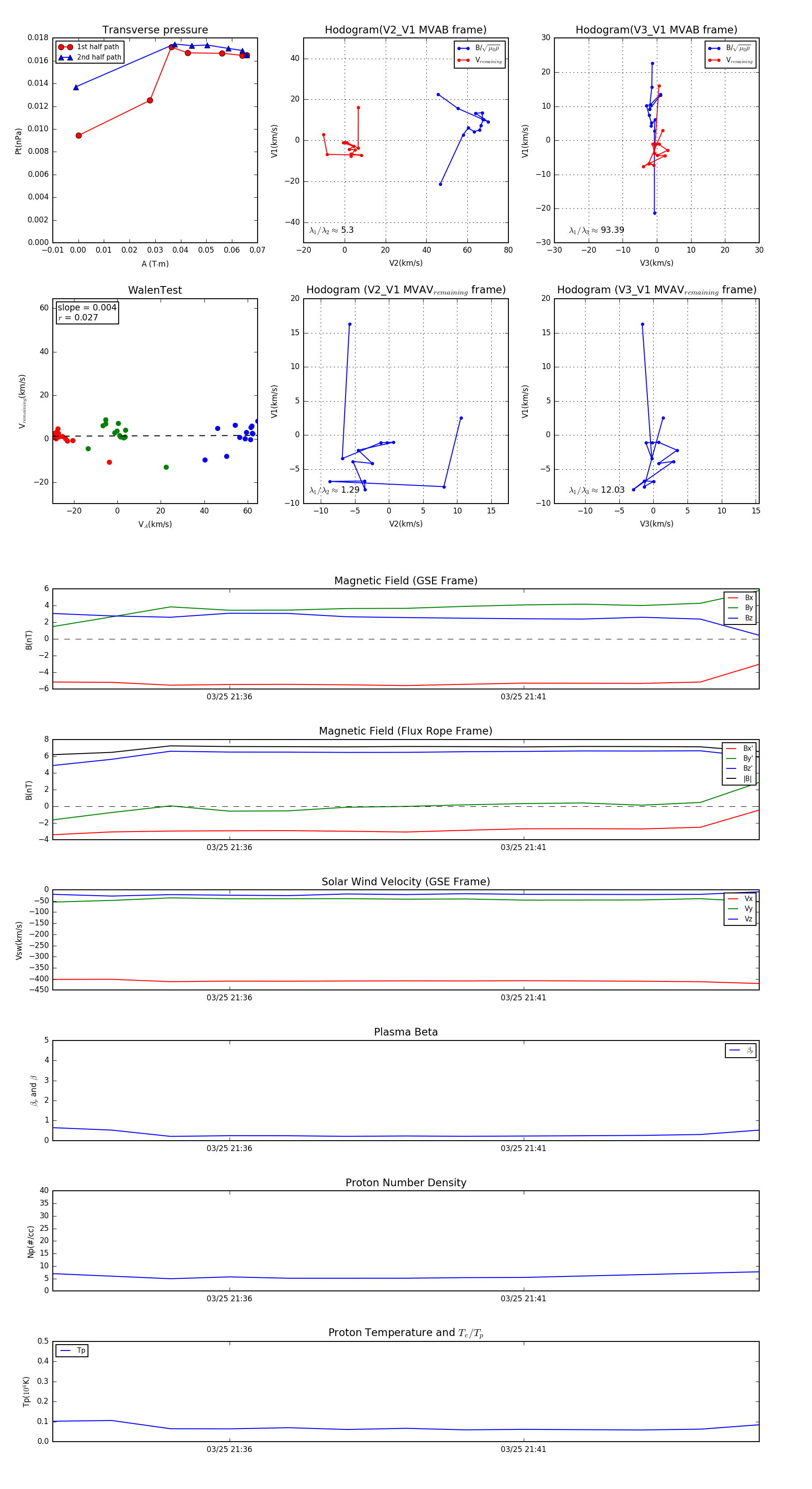Click the "B(nT)" label of GSE Frame magnetic plot
The width and height of the screenshot is (812, 1489).
point(28,640)
